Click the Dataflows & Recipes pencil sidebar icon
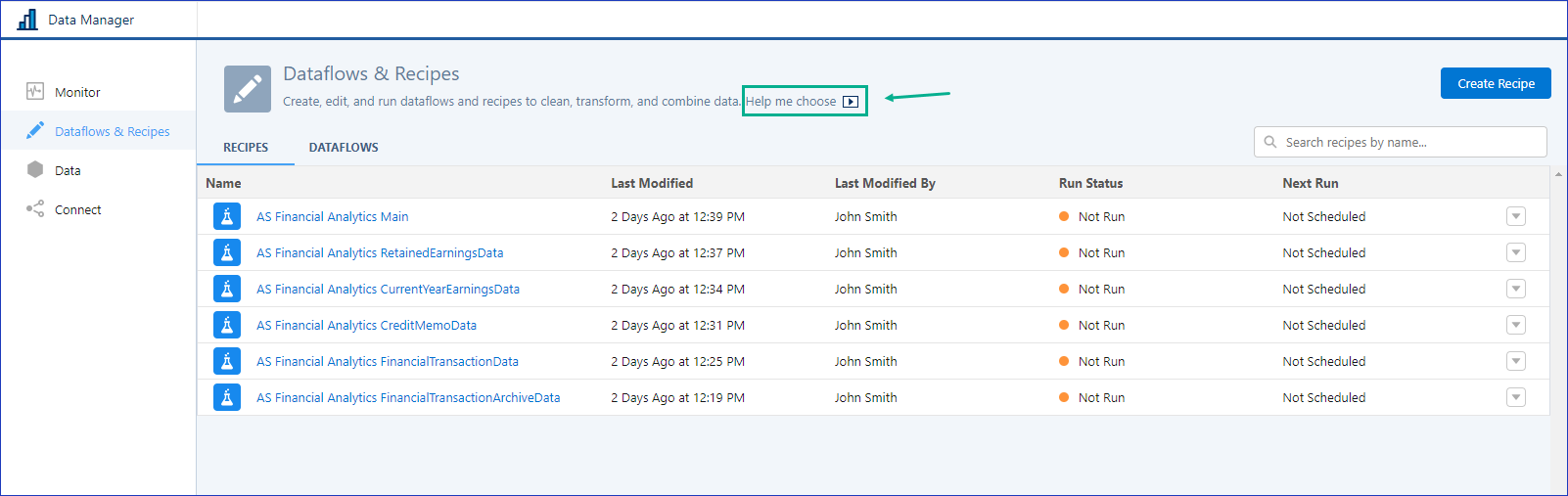 click(x=35, y=130)
